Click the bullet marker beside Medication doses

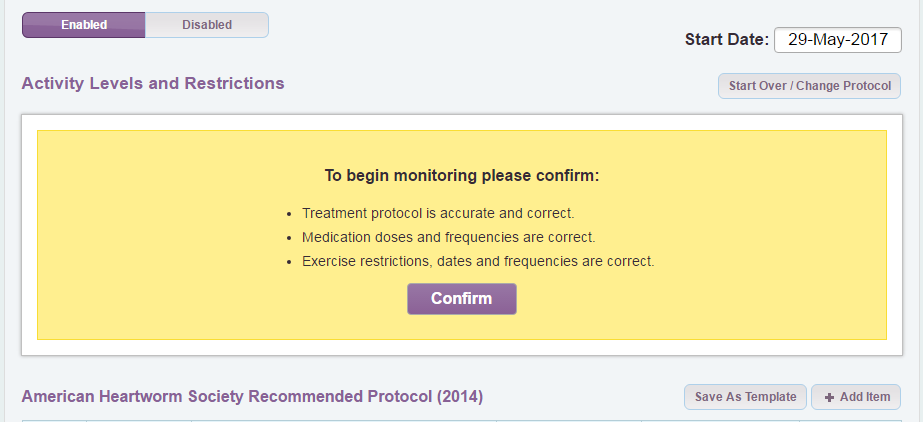[288, 238]
